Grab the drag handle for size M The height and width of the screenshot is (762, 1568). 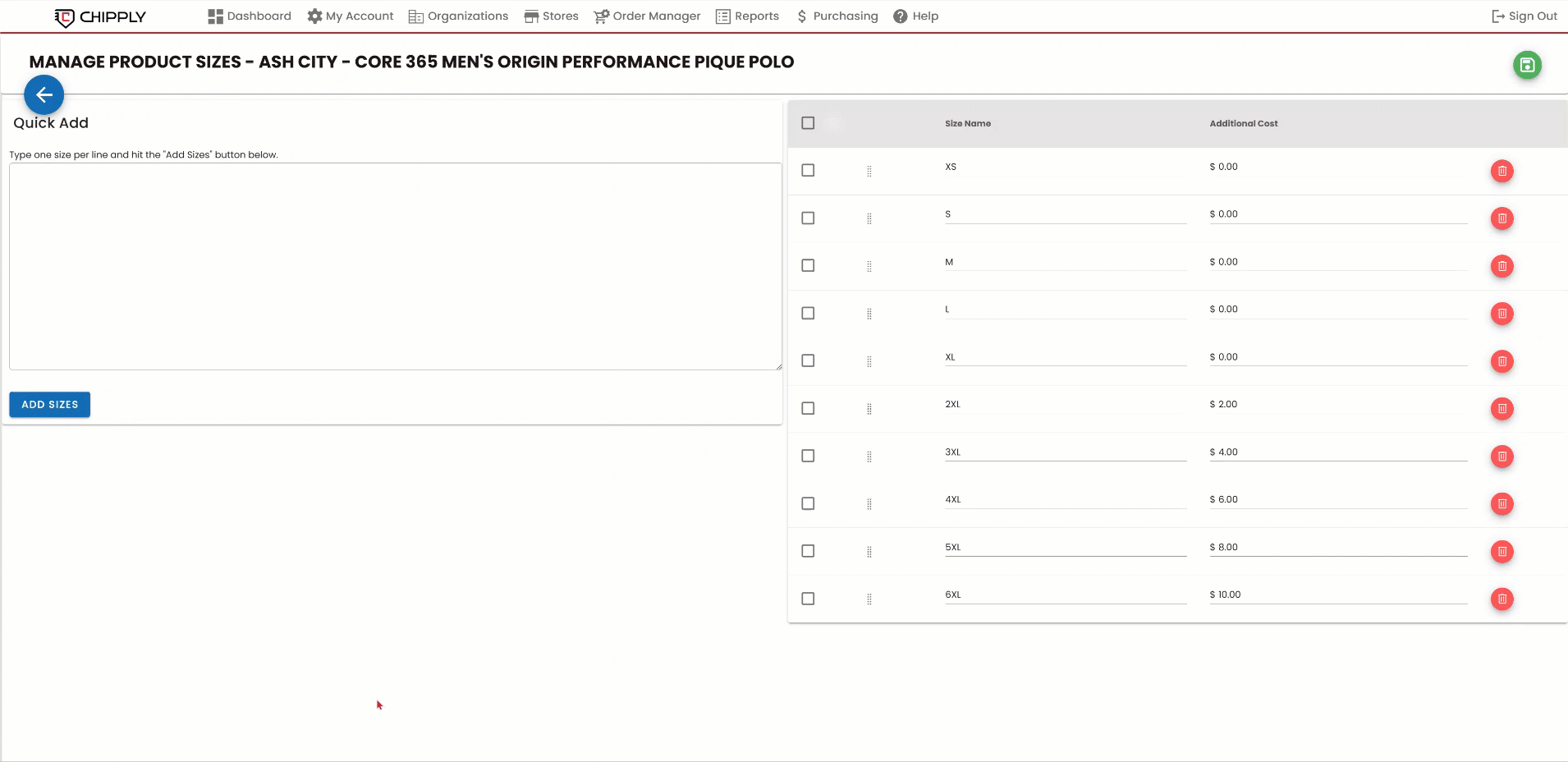pos(869,266)
